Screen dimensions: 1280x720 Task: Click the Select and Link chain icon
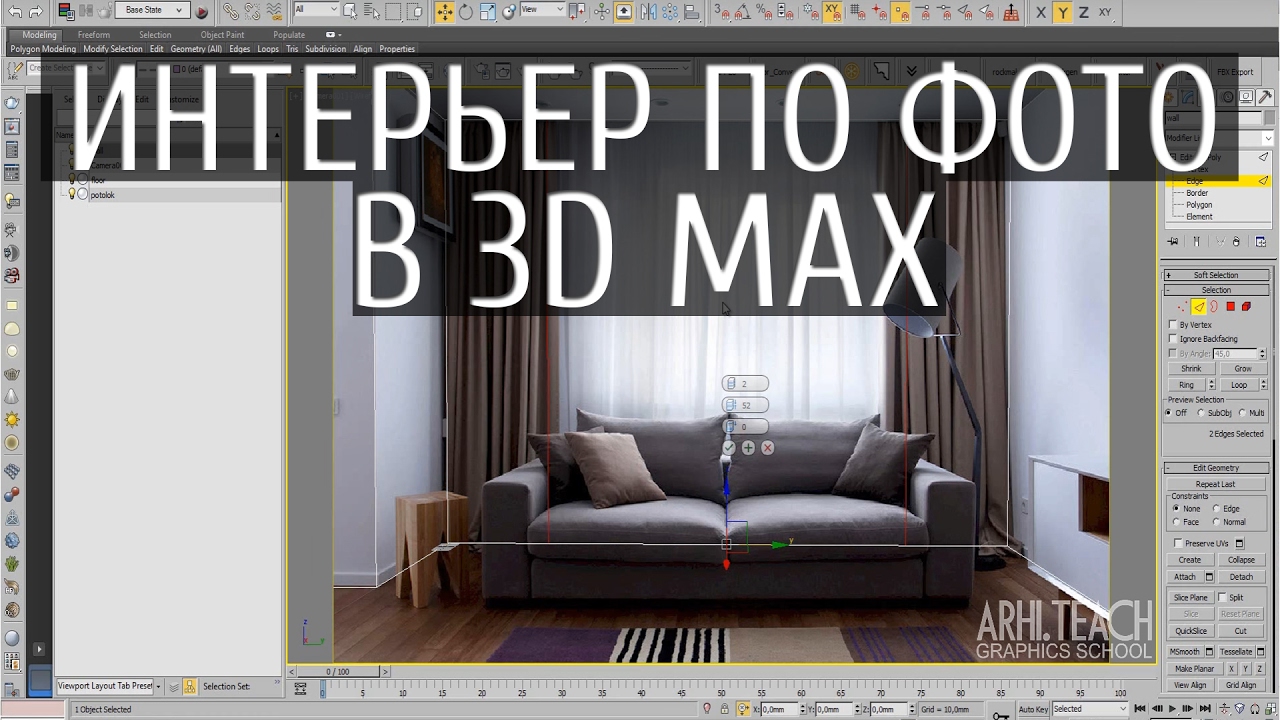pyautogui.click(x=230, y=11)
